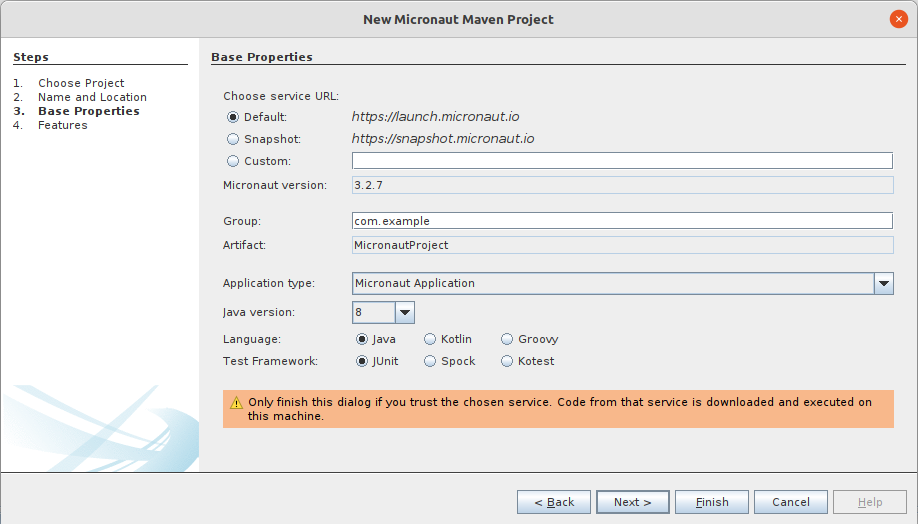
Task: Cancel the new project wizard
Action: pos(791,502)
